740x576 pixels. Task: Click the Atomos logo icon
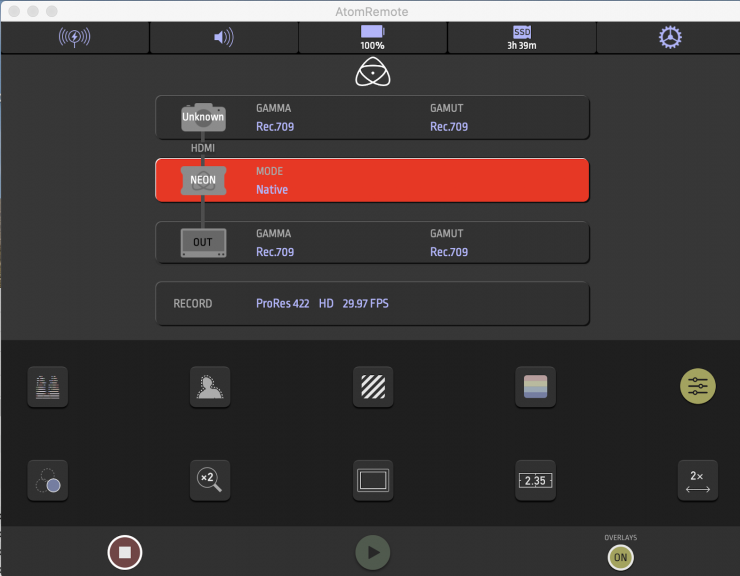click(x=372, y=75)
